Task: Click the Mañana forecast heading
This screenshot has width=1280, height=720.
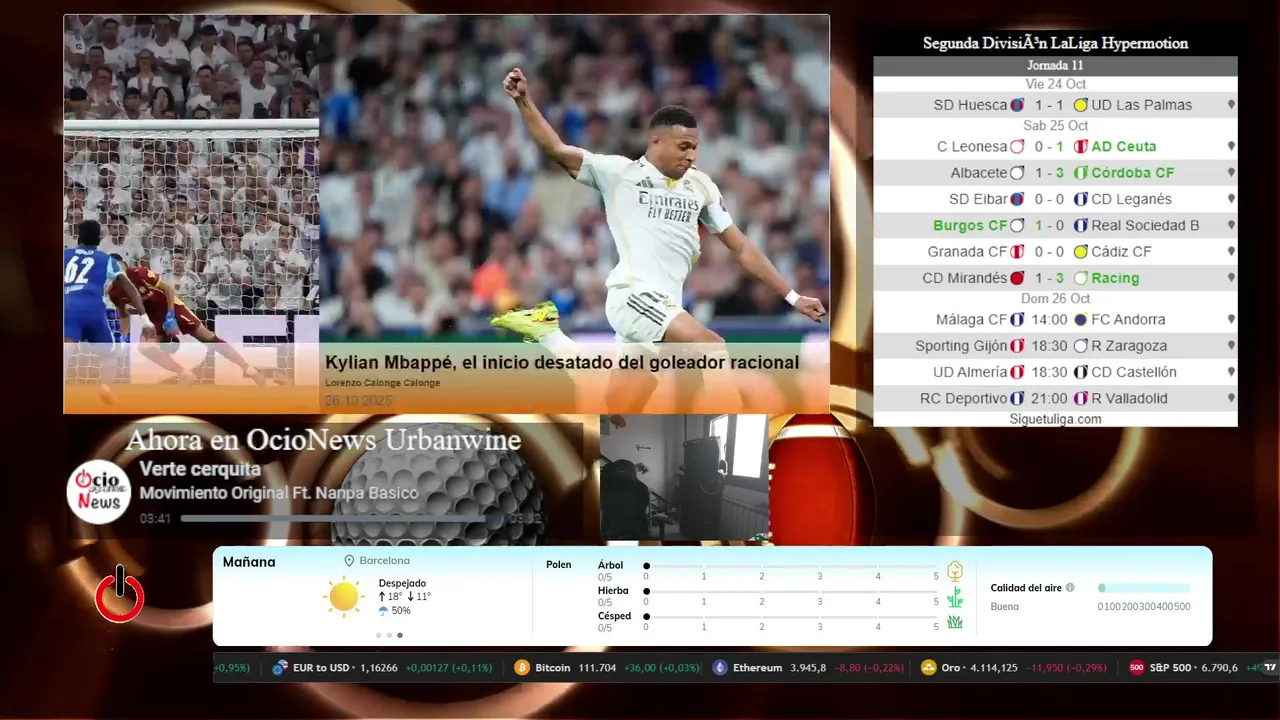Action: click(249, 562)
